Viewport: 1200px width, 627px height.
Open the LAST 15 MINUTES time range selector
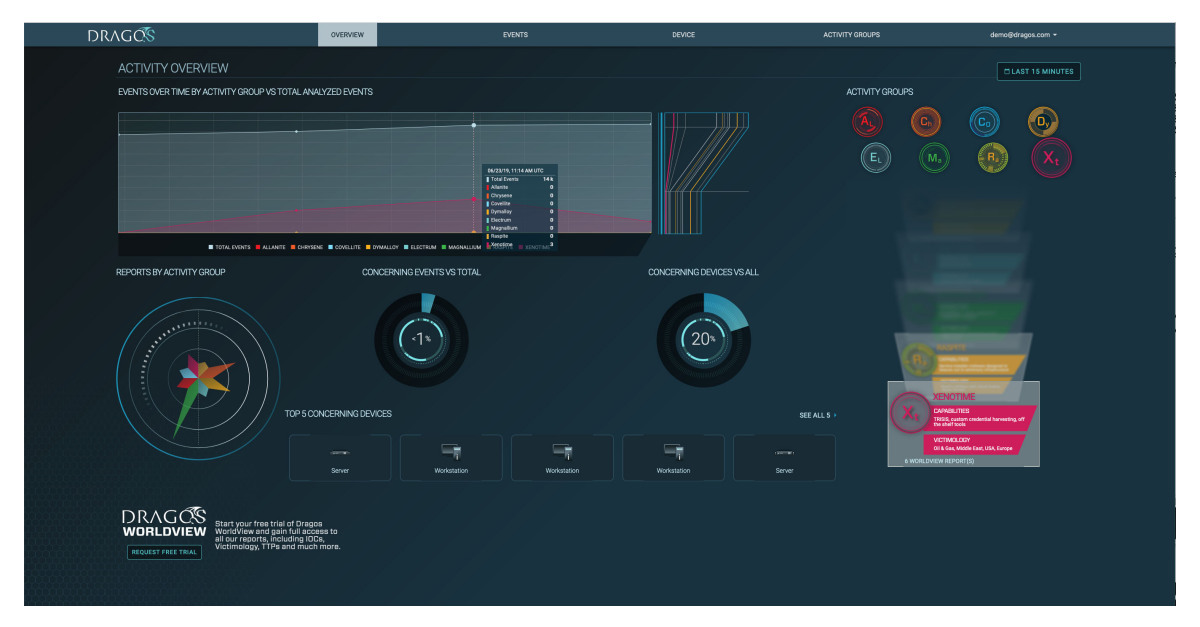click(x=1039, y=71)
